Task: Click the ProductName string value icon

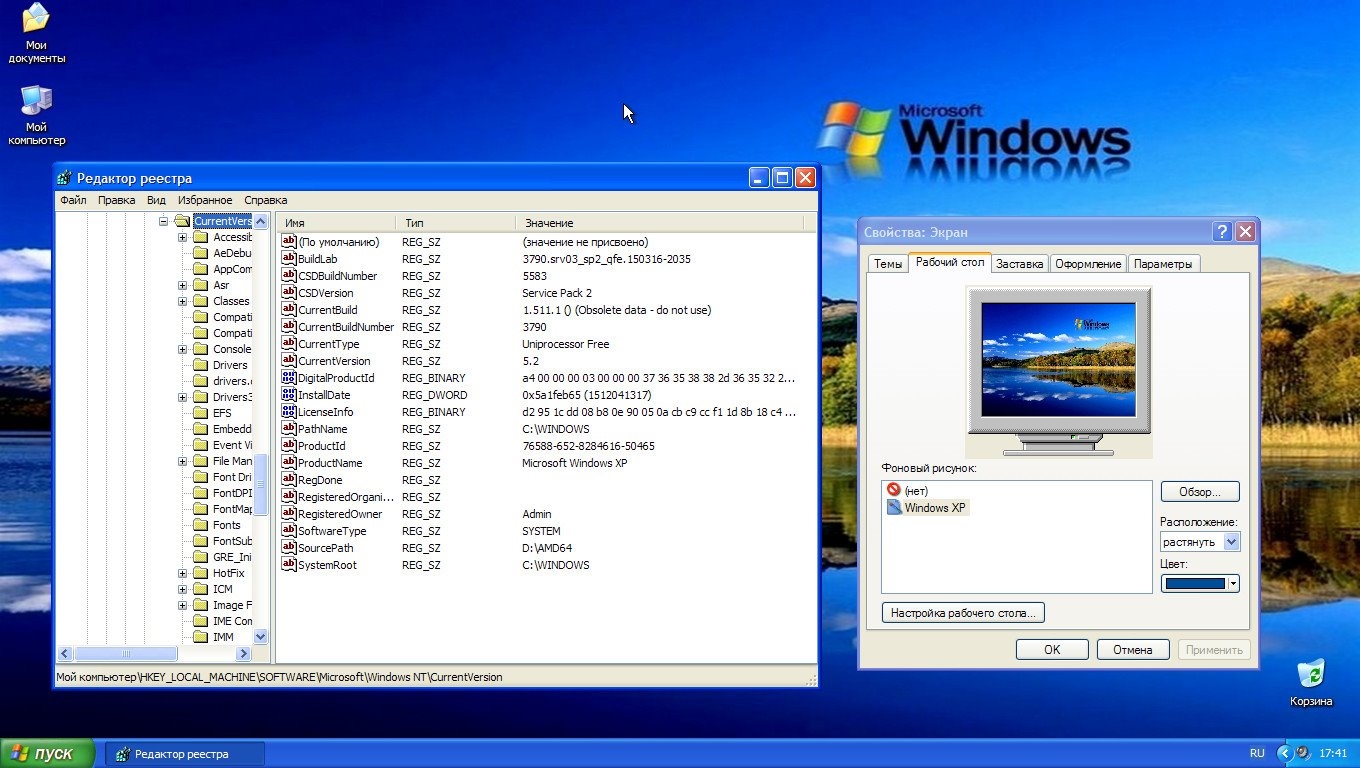Action: coord(289,463)
